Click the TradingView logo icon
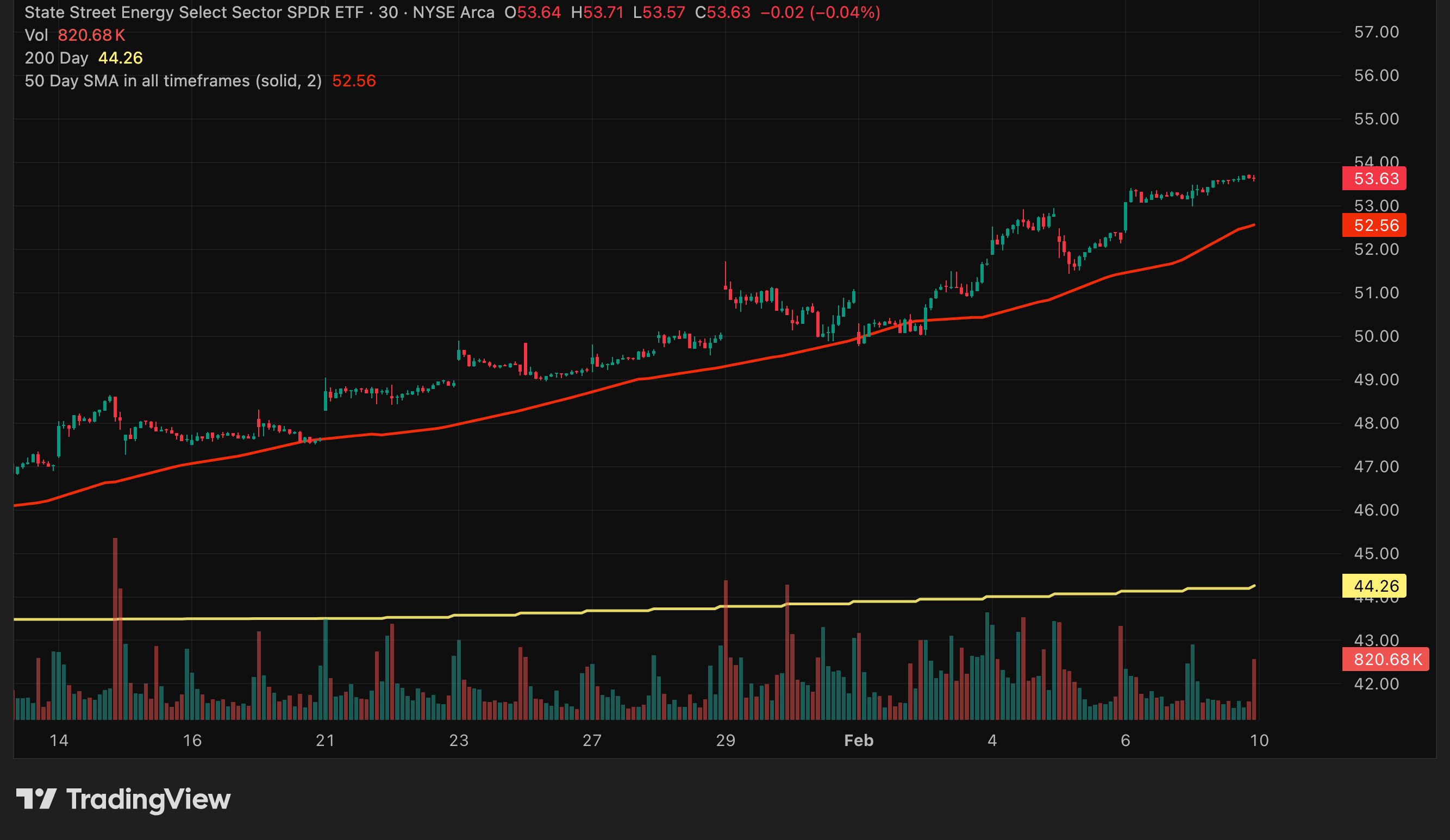The image size is (1450, 840). click(x=36, y=799)
